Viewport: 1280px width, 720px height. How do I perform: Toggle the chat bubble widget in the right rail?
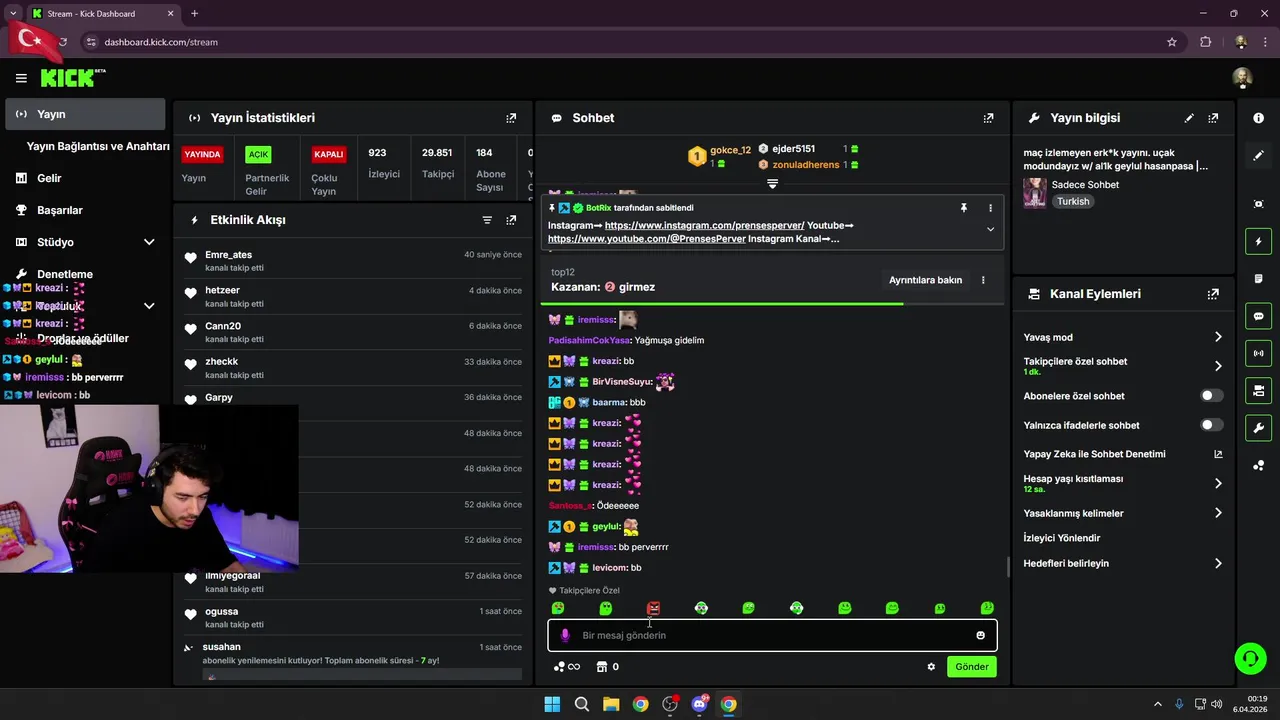pos(1258,316)
